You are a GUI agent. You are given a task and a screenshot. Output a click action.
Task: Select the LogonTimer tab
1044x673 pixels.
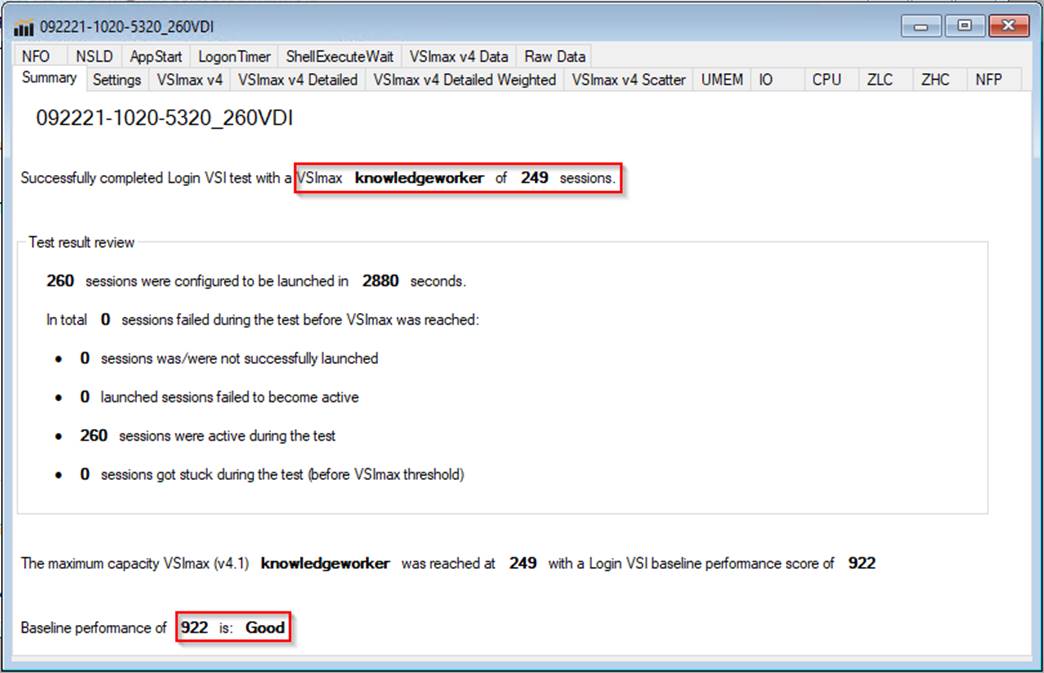tap(234, 57)
